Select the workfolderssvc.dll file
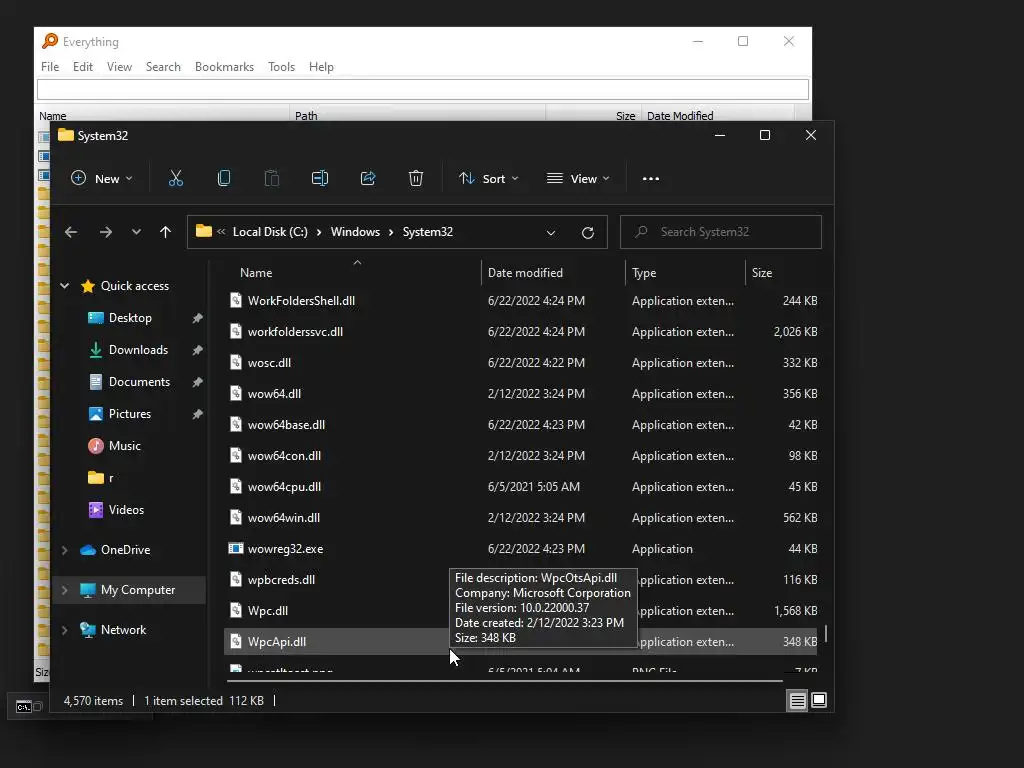This screenshot has height=768, width=1024. [x=520, y=332]
